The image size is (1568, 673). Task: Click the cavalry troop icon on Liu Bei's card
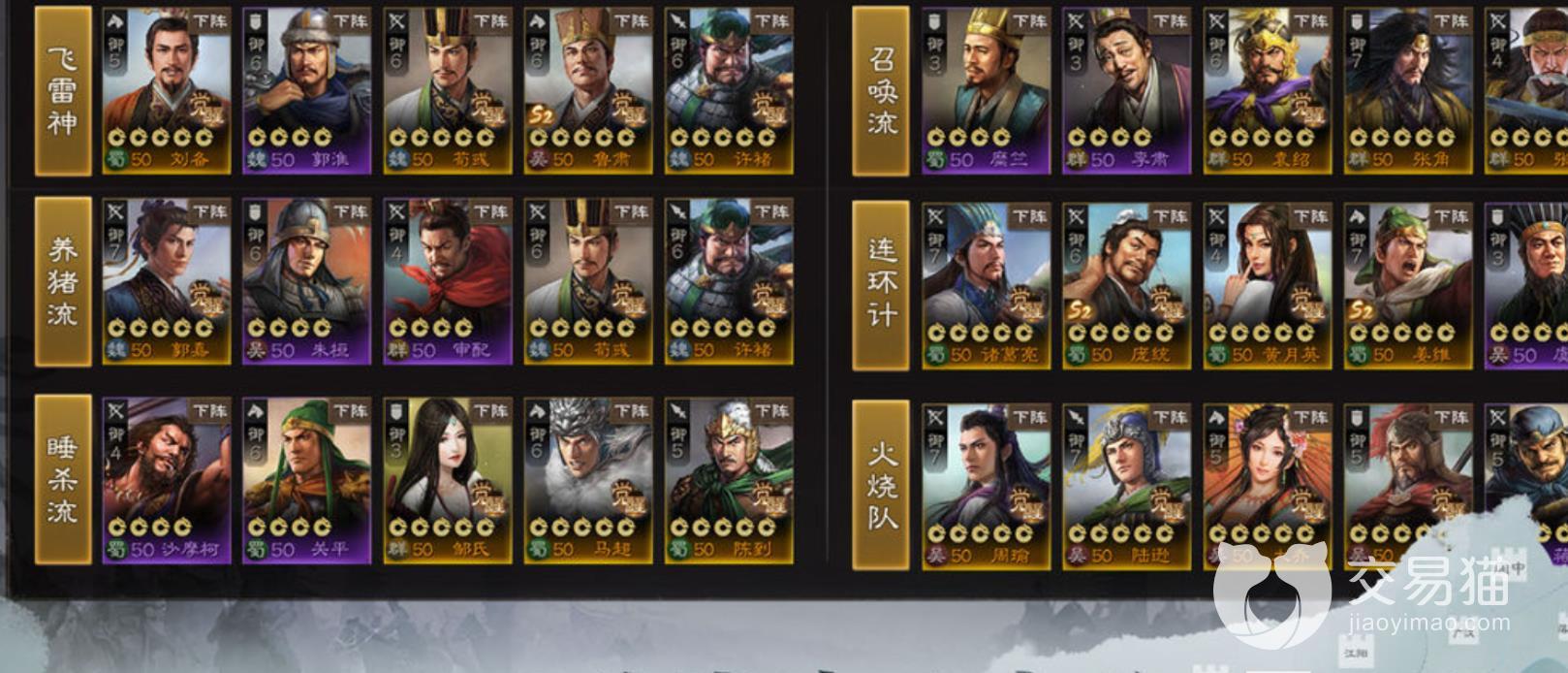[115, 22]
